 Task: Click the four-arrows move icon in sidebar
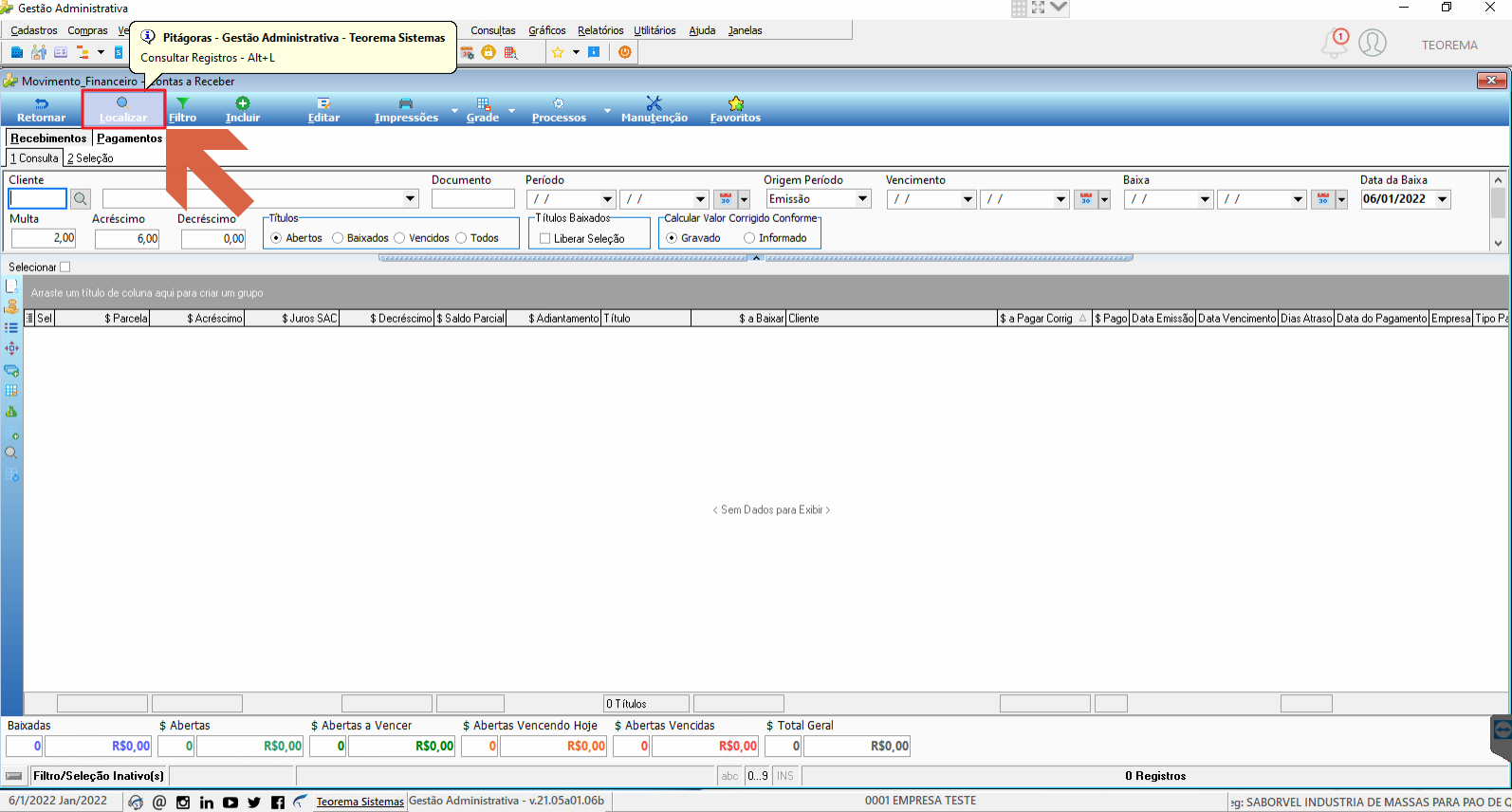coord(11,348)
